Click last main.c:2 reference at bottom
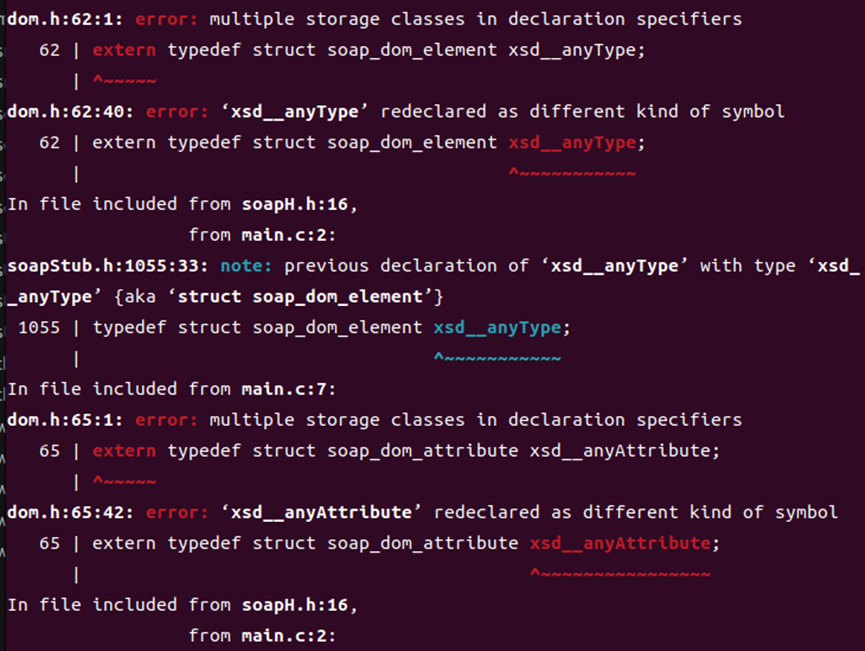 tap(288, 636)
